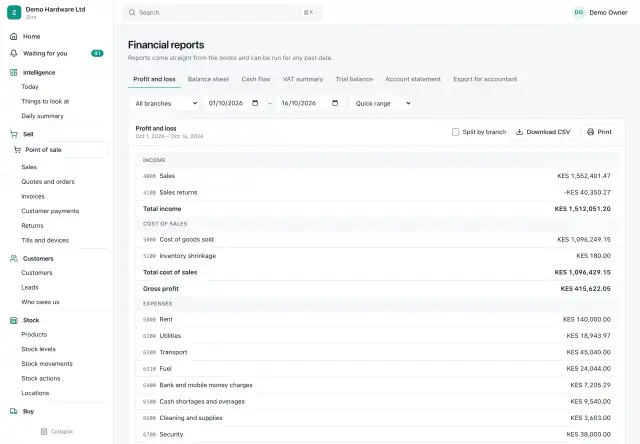Click the Download CSV arrow icon

pos(520,132)
